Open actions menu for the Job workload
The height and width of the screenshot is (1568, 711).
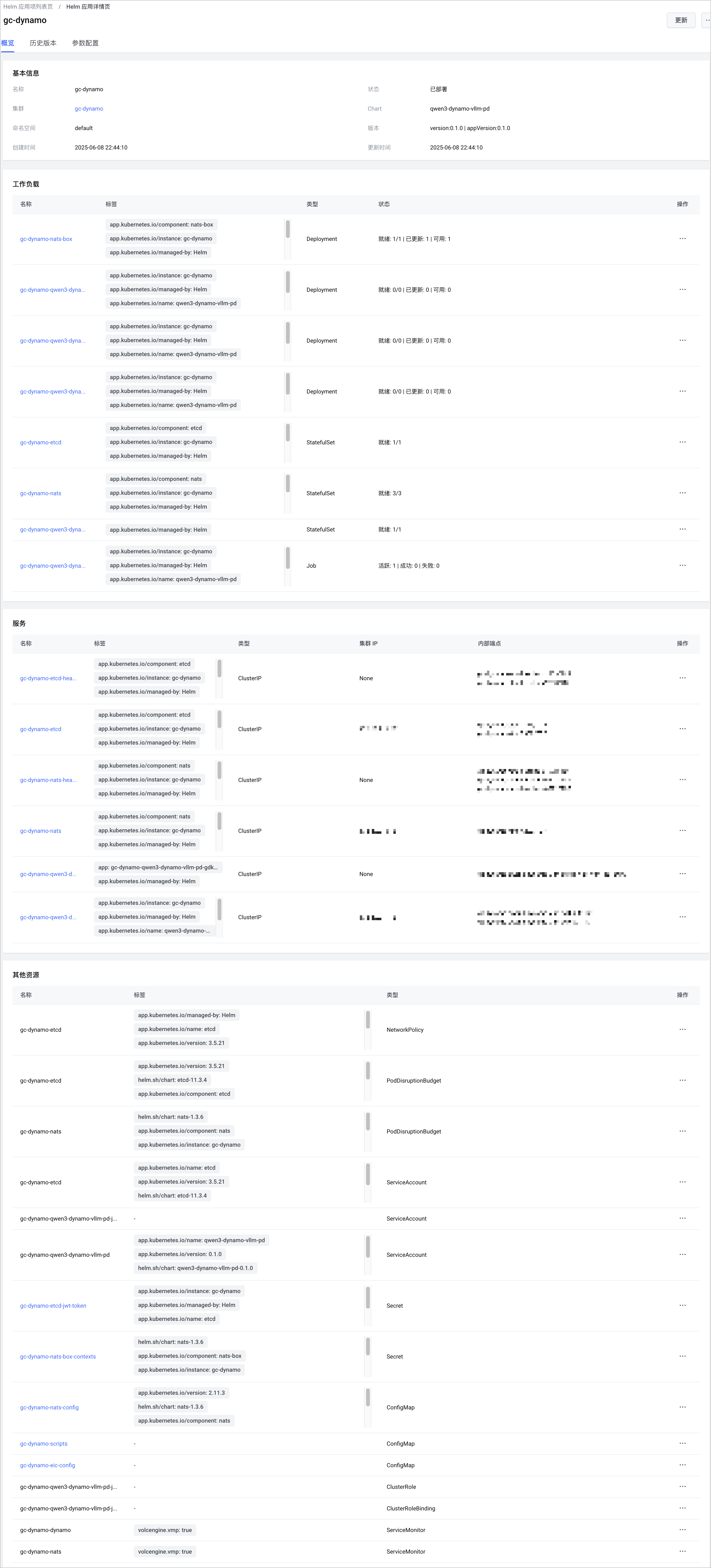(x=682, y=566)
